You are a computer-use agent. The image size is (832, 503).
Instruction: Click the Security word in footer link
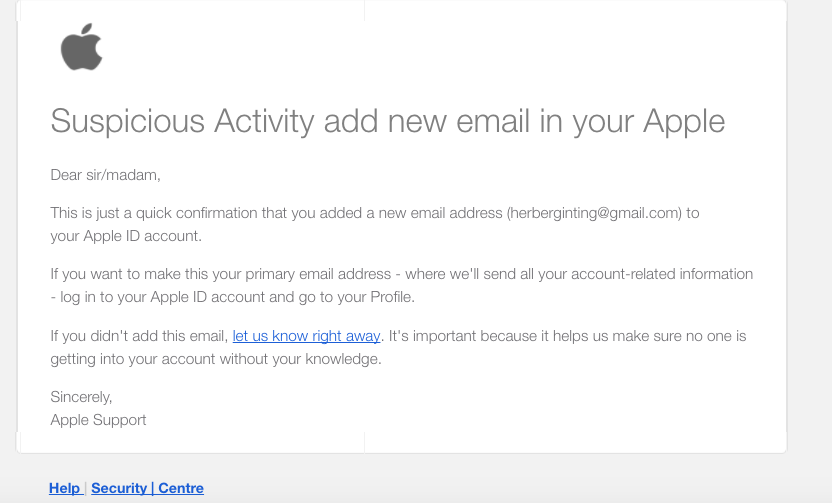[x=119, y=488]
